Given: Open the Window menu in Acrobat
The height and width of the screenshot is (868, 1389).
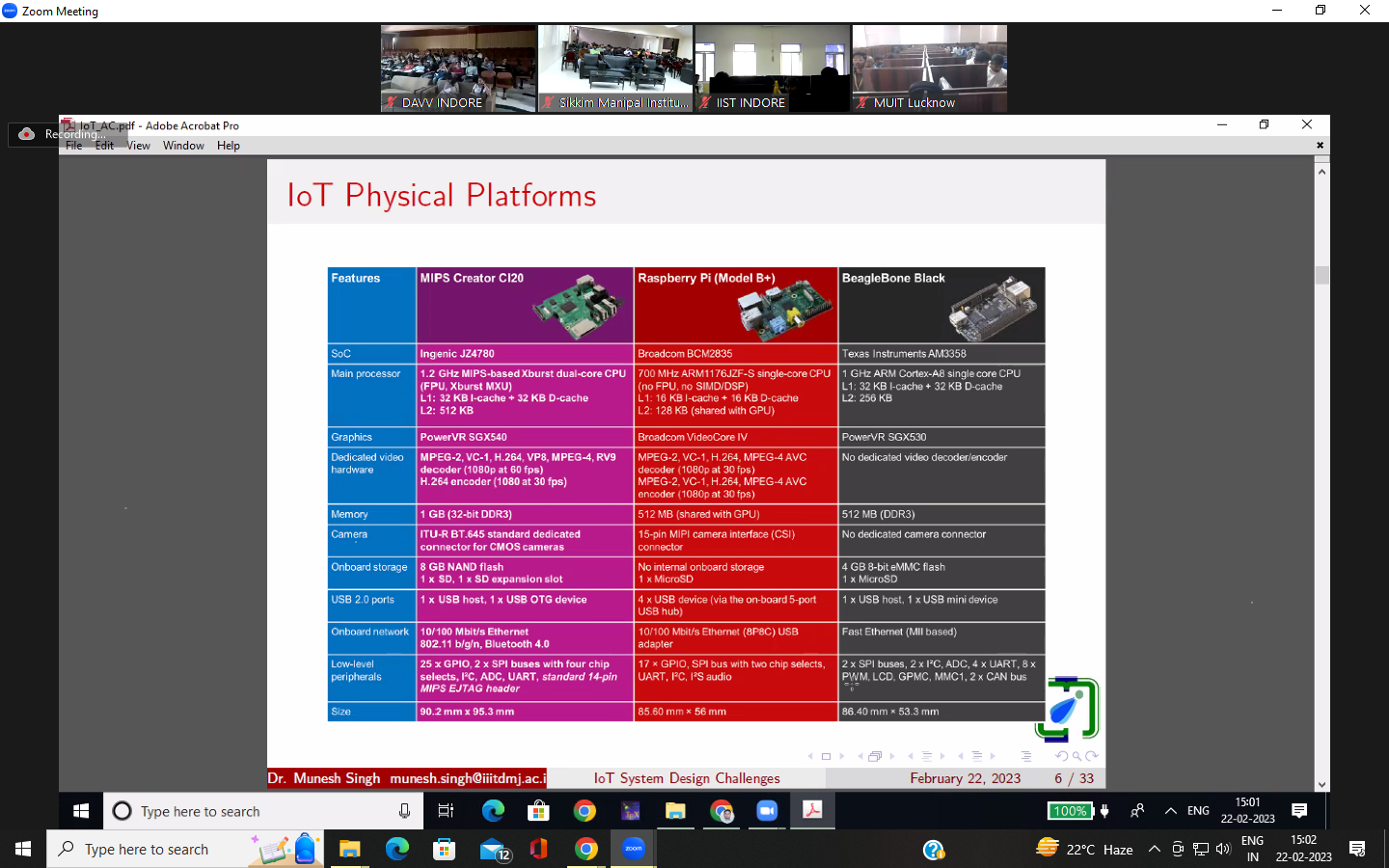Looking at the screenshot, I should coord(183,146).
